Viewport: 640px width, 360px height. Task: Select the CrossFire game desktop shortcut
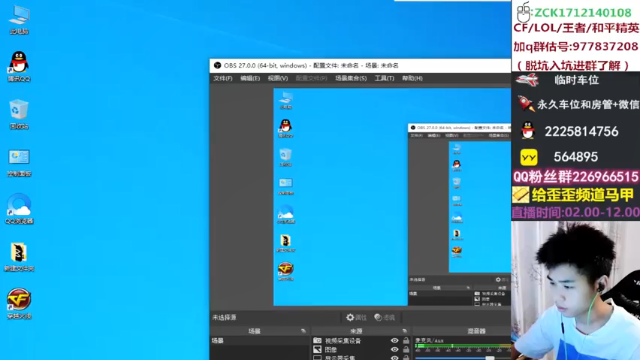[x=19, y=304]
